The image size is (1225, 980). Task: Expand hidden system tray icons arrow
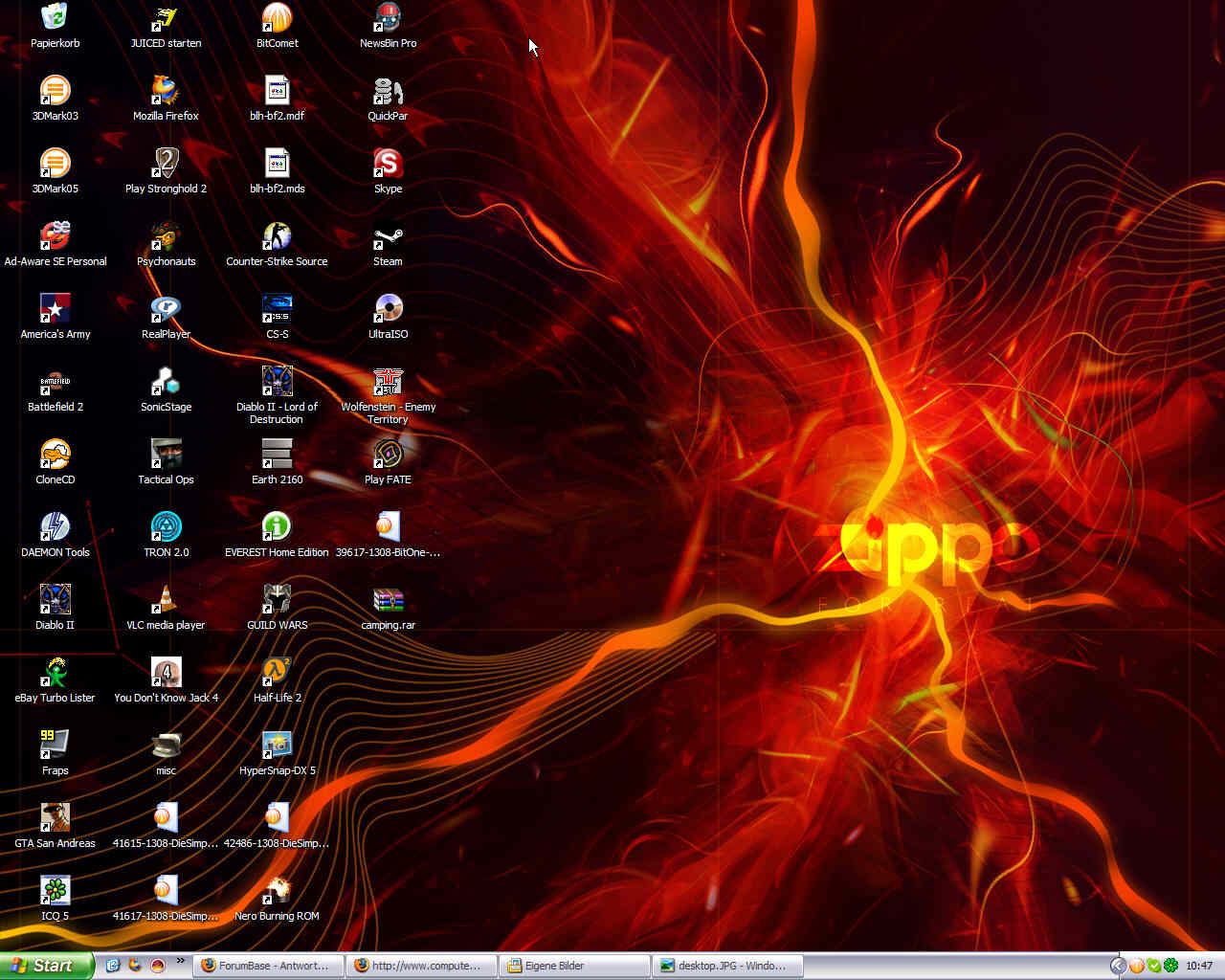pyautogui.click(x=1118, y=966)
